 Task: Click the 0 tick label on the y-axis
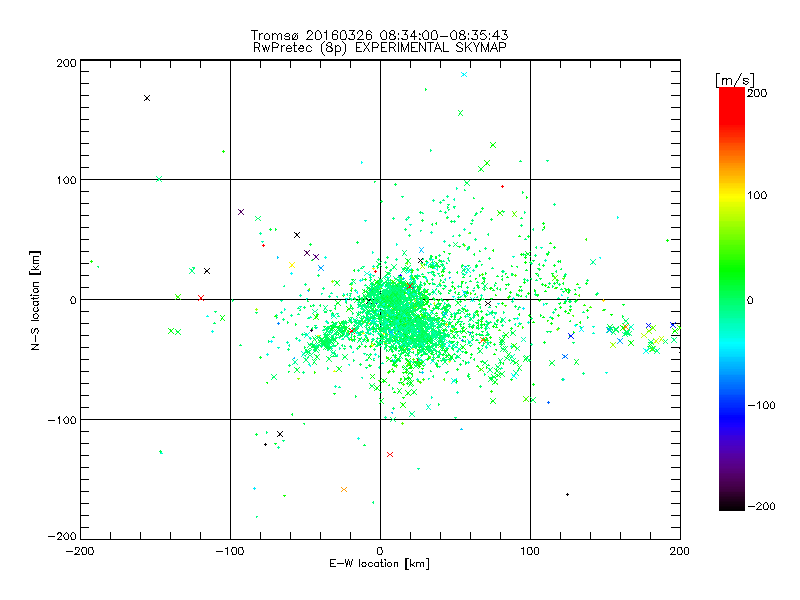point(73,300)
